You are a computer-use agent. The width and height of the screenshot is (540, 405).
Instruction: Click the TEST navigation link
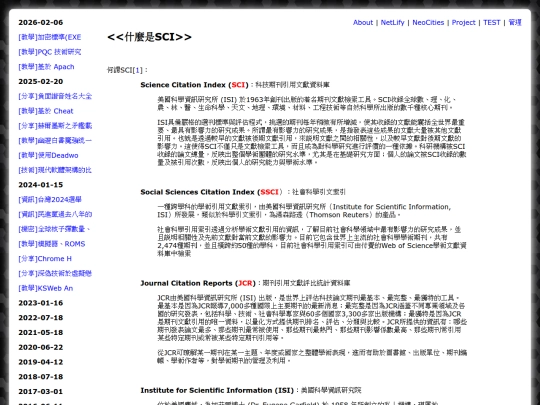coord(491,22)
